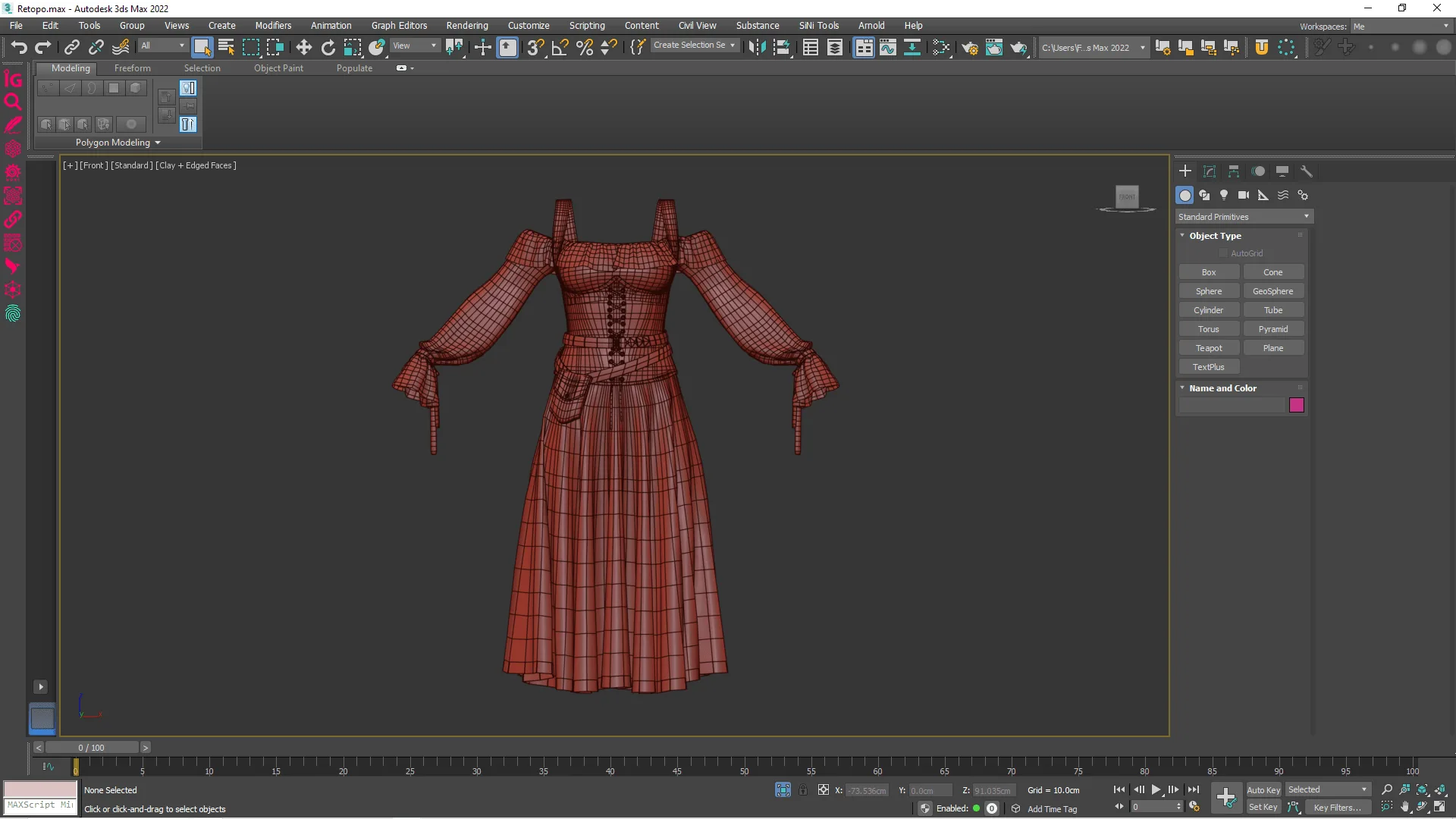The width and height of the screenshot is (1456, 819).
Task: Toggle the 3D Snaps tool
Action: click(535, 47)
